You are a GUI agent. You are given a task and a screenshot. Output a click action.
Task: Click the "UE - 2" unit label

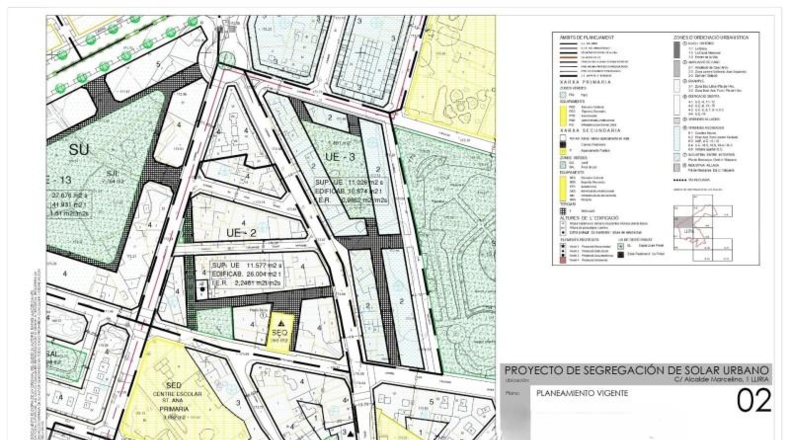(241, 233)
